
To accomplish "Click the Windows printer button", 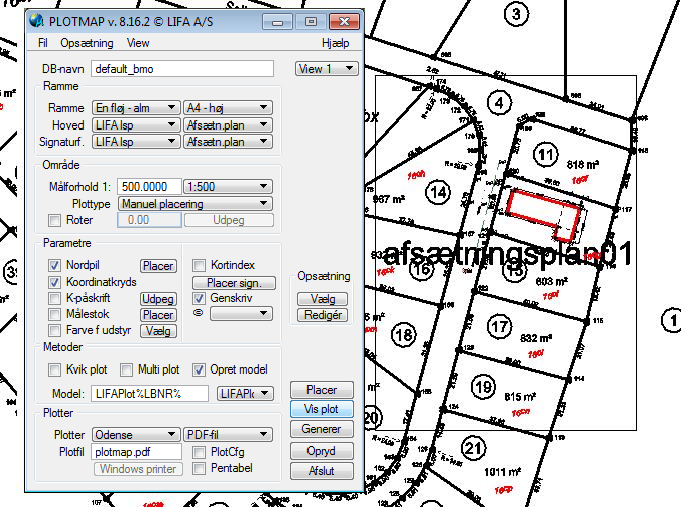I will [138, 469].
